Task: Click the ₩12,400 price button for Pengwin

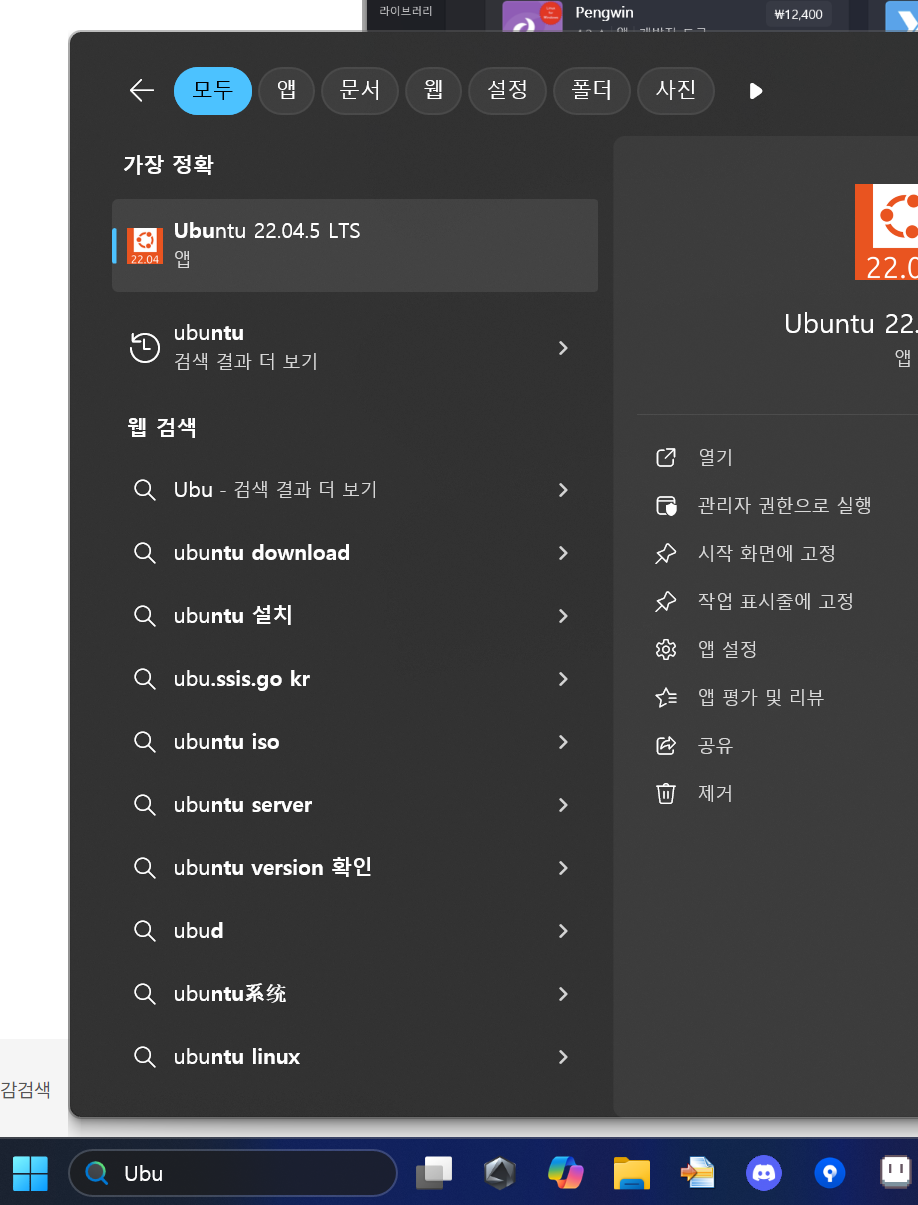Action: tap(798, 14)
